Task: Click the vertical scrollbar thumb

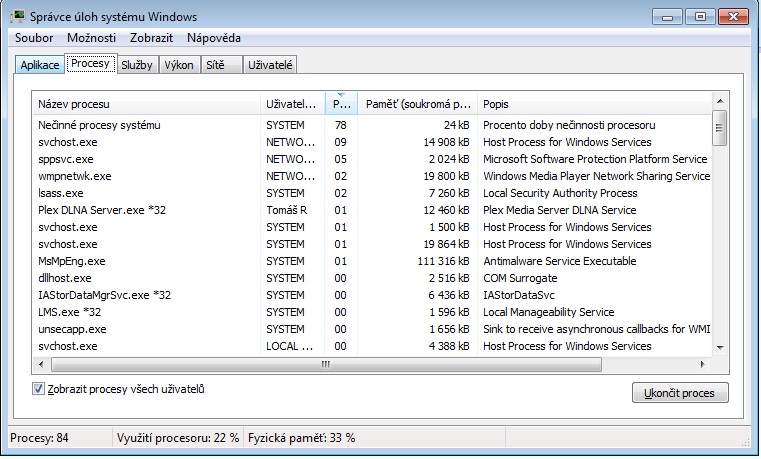Action: tap(719, 127)
